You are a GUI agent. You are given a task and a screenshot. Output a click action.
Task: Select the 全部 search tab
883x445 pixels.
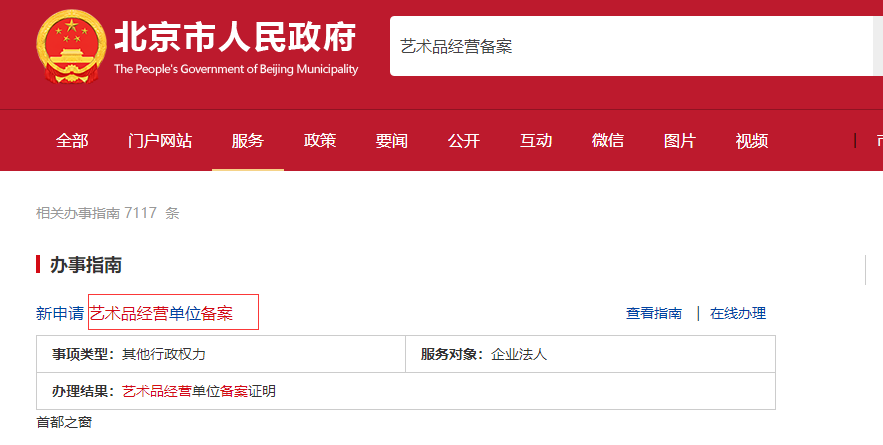[72, 141]
